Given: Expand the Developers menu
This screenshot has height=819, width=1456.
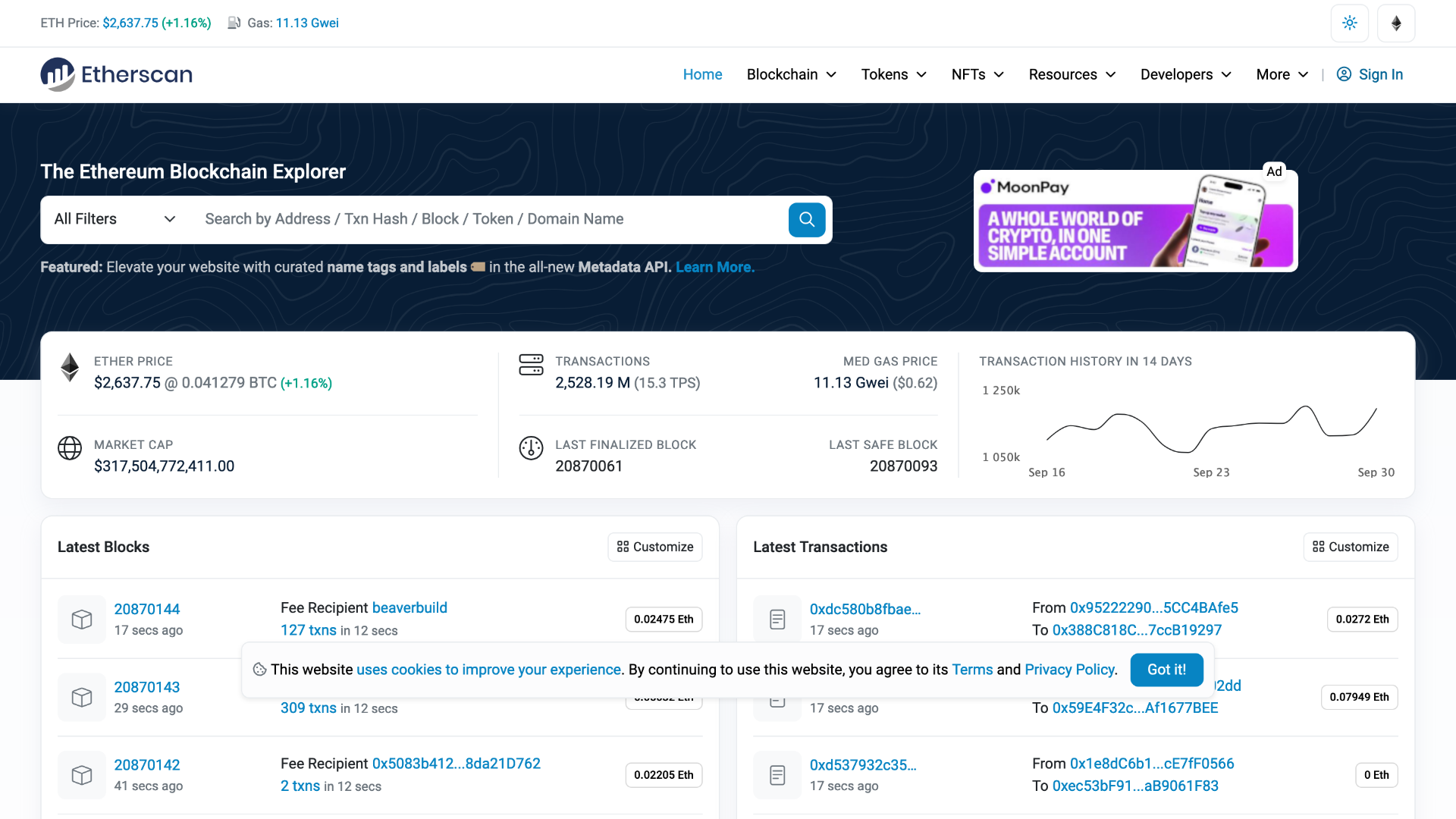Looking at the screenshot, I should [1185, 74].
